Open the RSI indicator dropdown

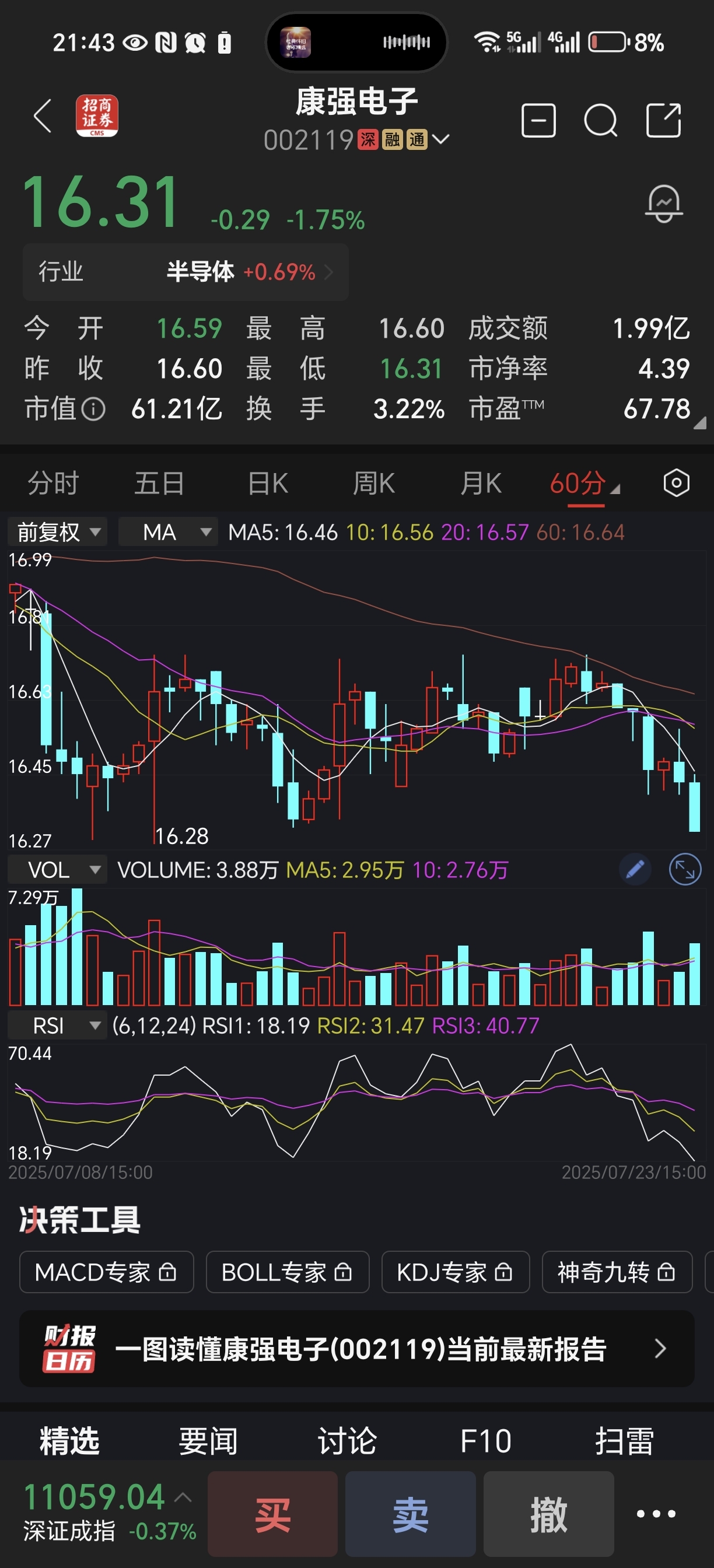pos(57,1025)
